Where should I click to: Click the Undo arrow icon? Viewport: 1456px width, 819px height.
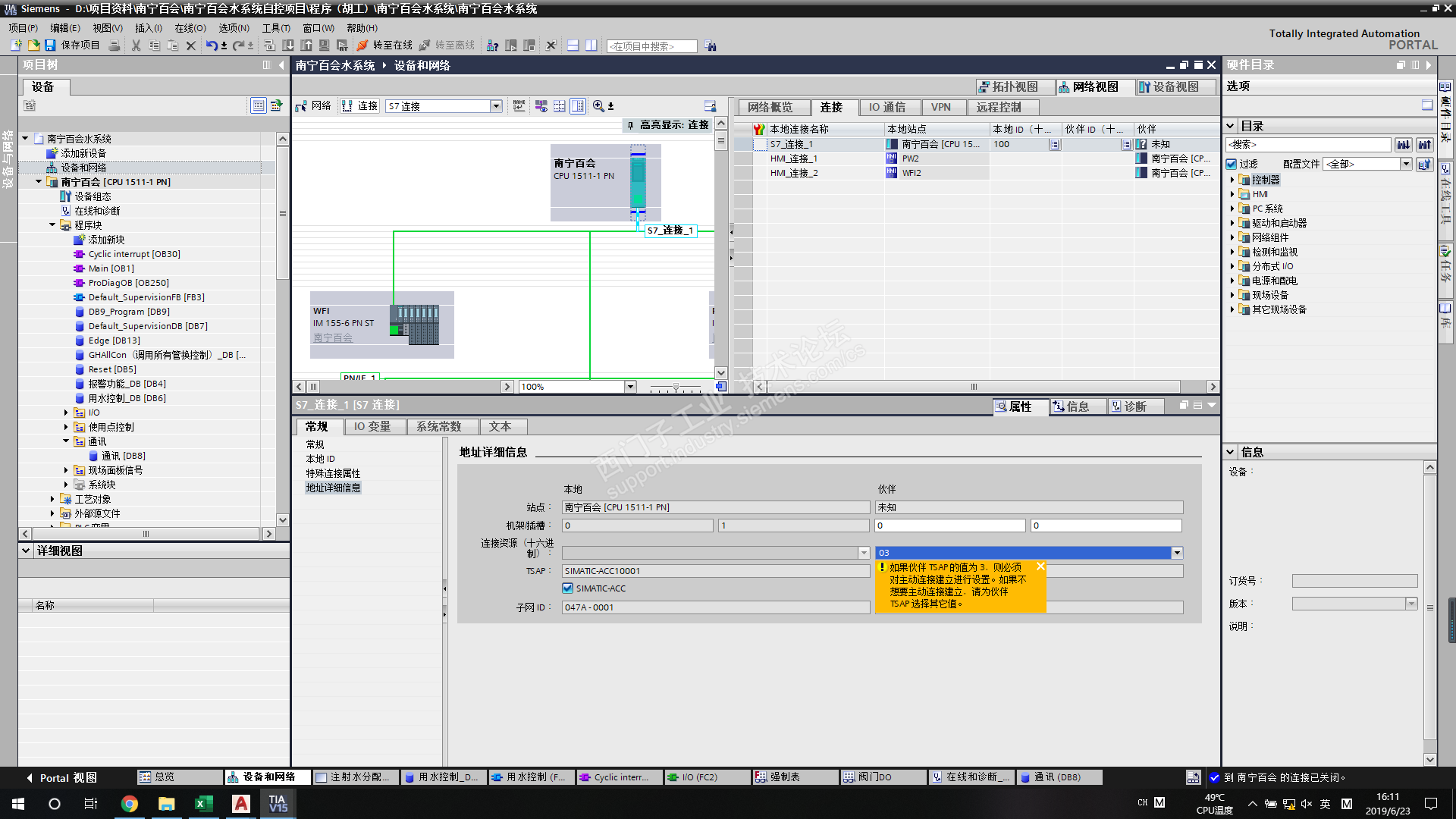(211, 45)
